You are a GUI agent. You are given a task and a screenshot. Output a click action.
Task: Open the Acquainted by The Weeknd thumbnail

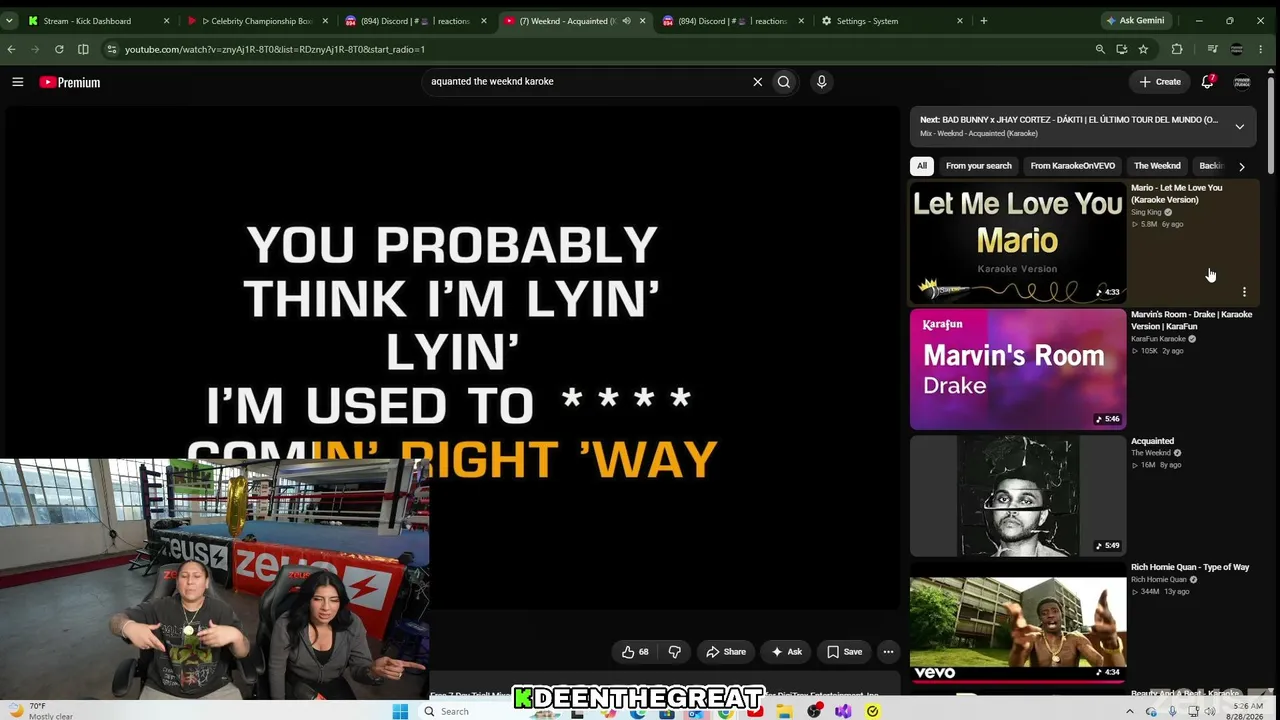[1018, 496]
